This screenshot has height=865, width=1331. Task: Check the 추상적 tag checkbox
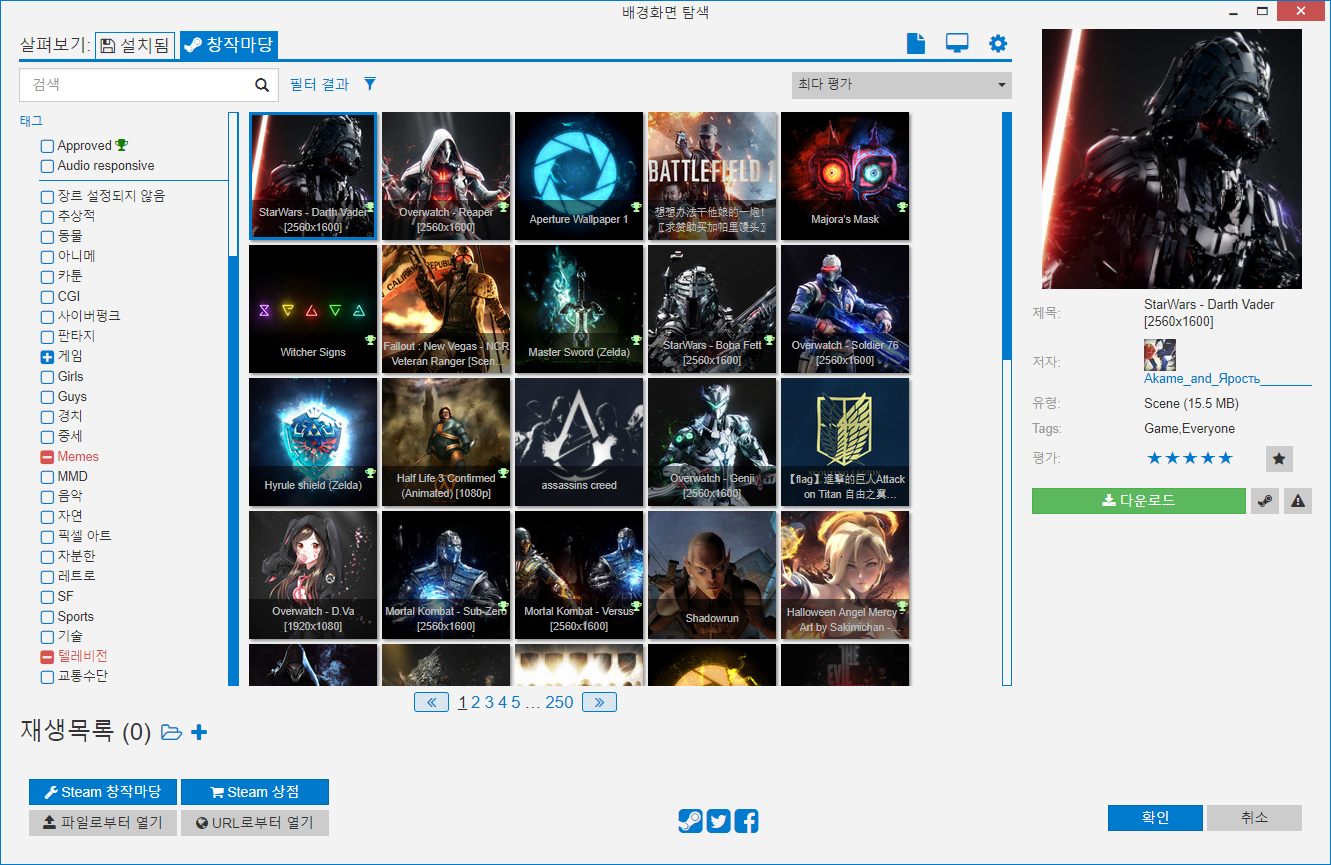pos(47,216)
